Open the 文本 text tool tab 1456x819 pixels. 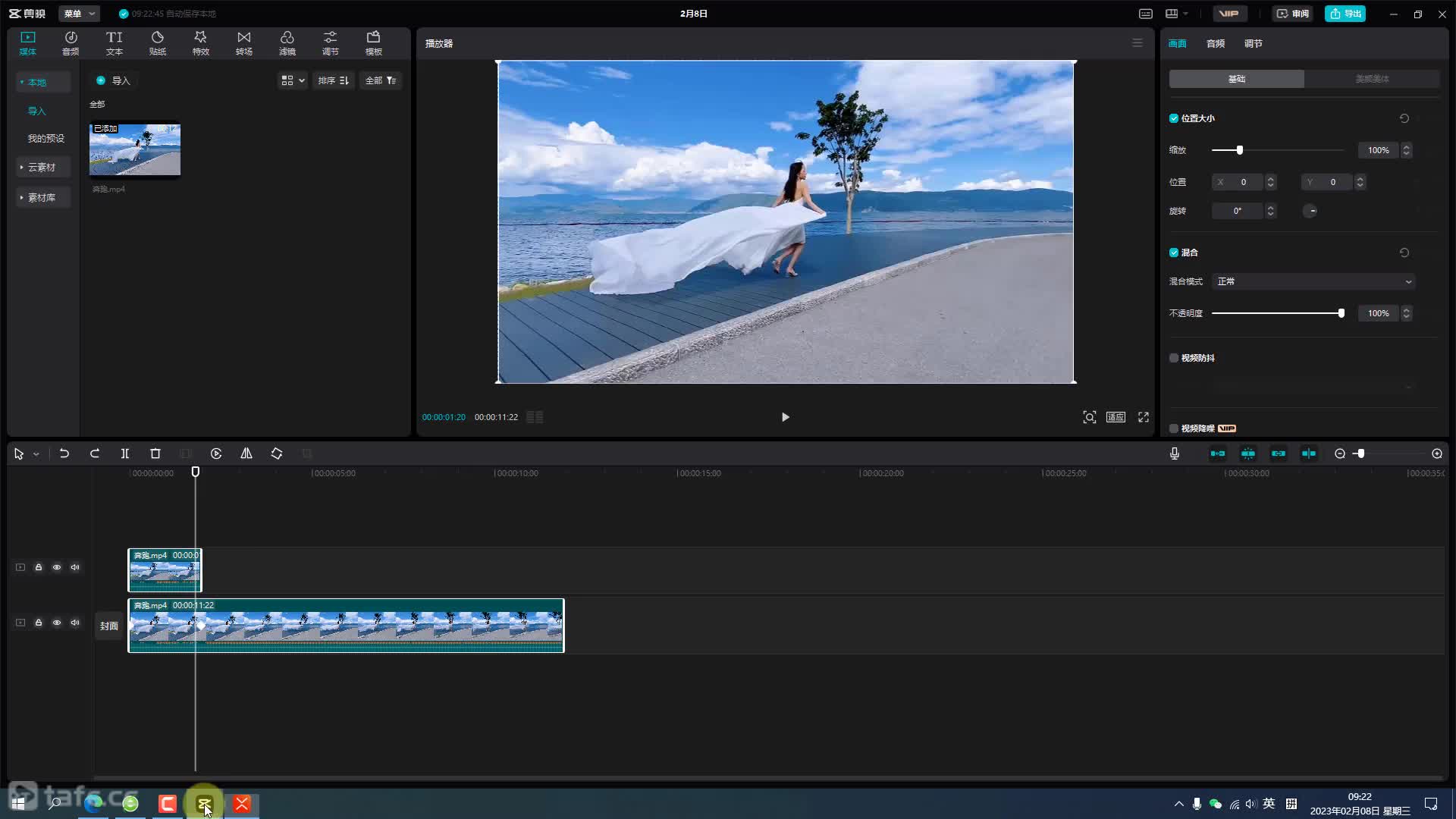(x=114, y=43)
